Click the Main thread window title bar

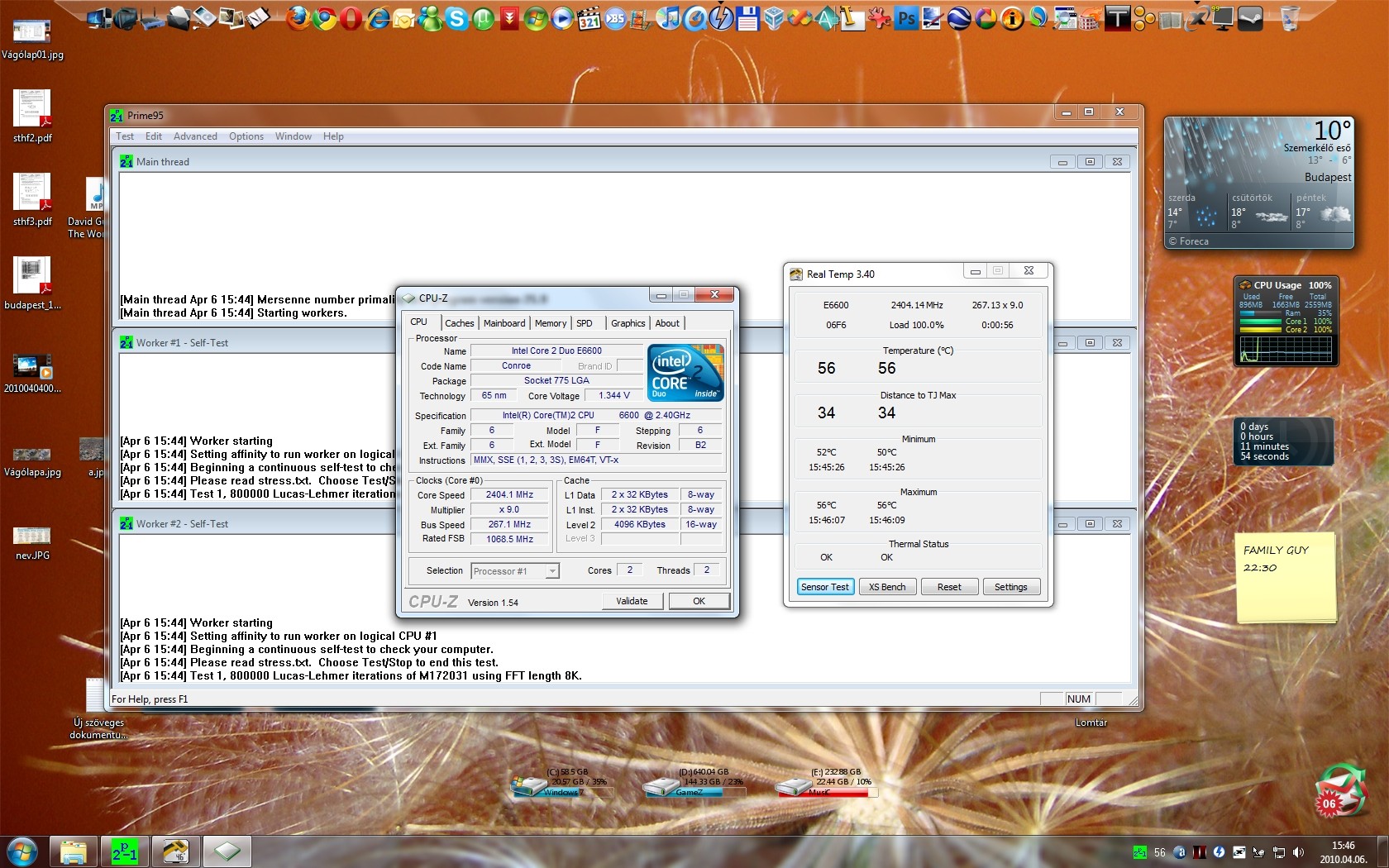624,161
